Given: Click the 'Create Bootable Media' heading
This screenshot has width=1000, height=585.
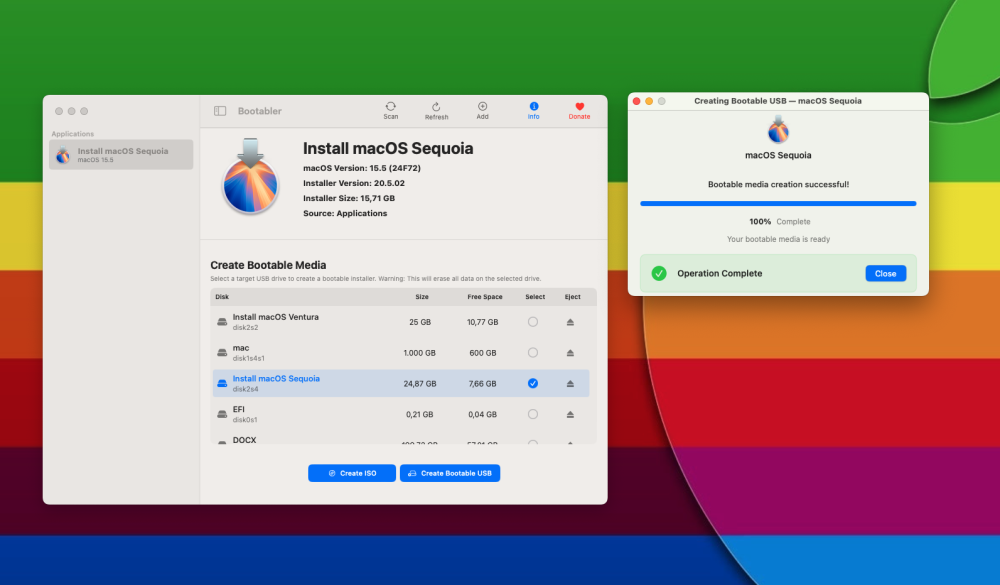Looking at the screenshot, I should coord(268,265).
